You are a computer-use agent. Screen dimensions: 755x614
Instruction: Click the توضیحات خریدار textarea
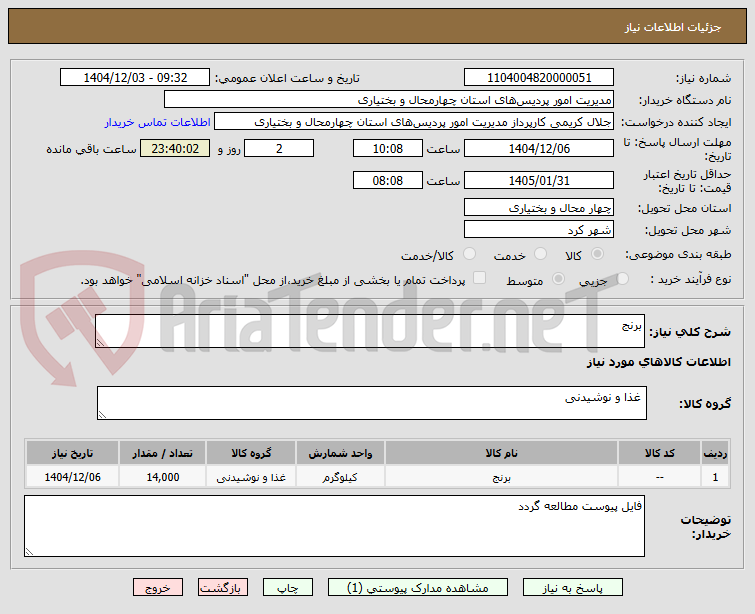(334, 526)
